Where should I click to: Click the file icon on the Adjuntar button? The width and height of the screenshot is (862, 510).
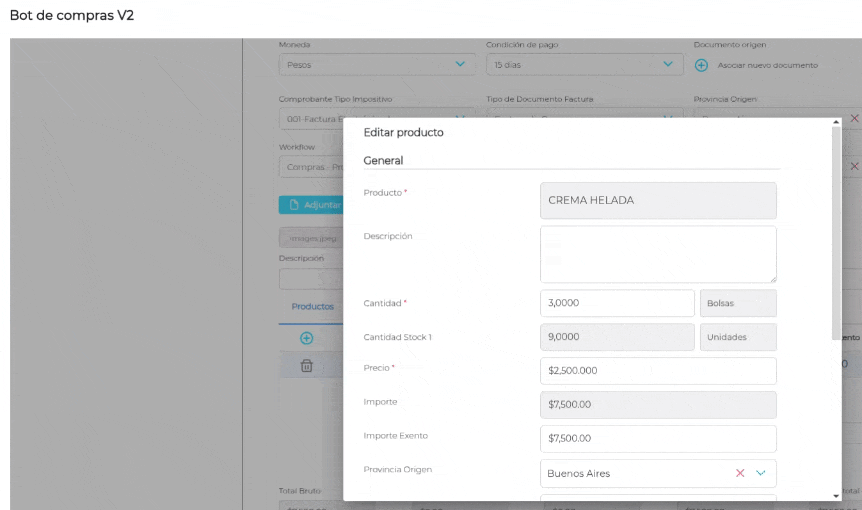(294, 205)
